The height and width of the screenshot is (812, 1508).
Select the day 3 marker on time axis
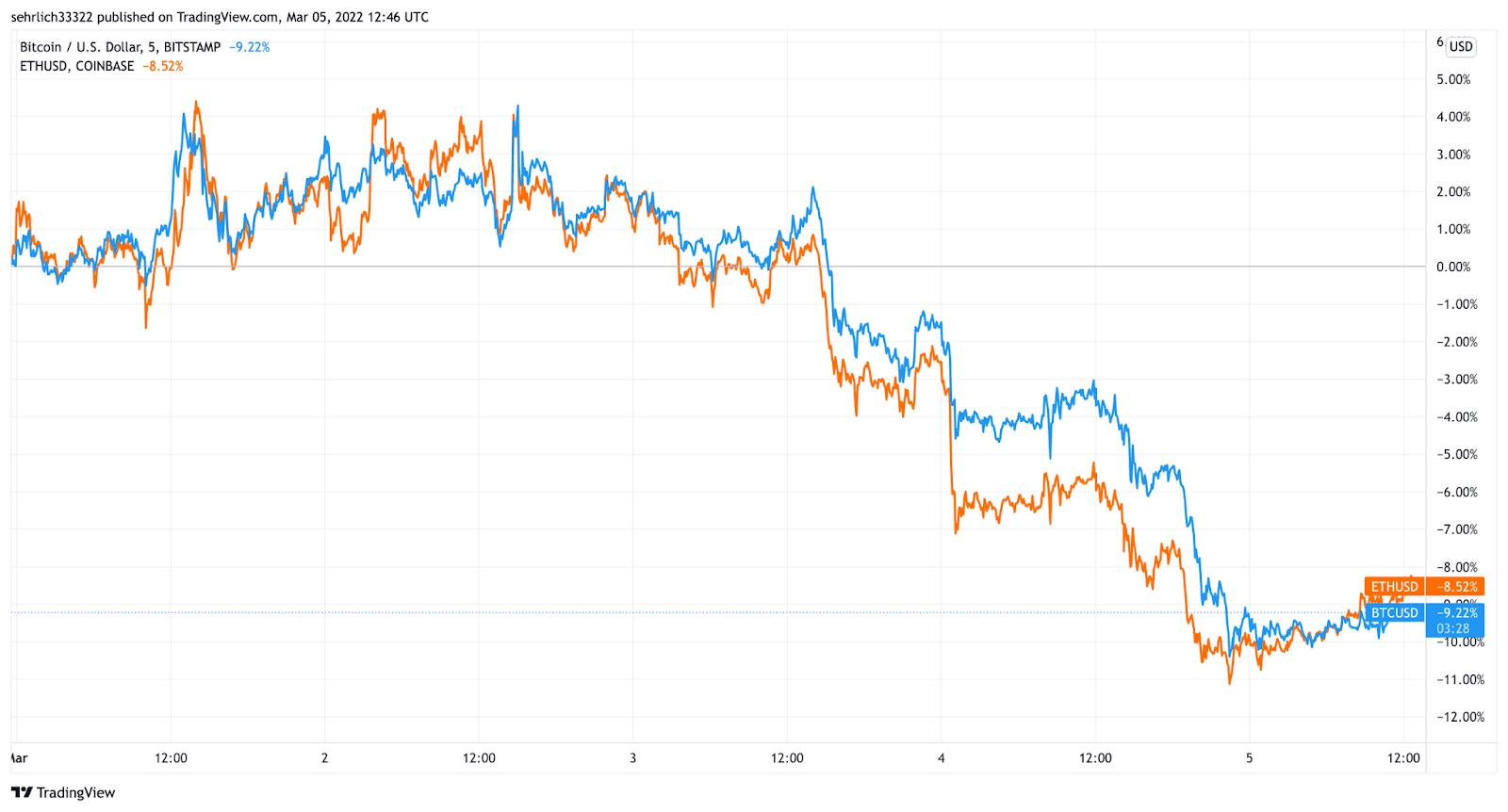[x=633, y=758]
